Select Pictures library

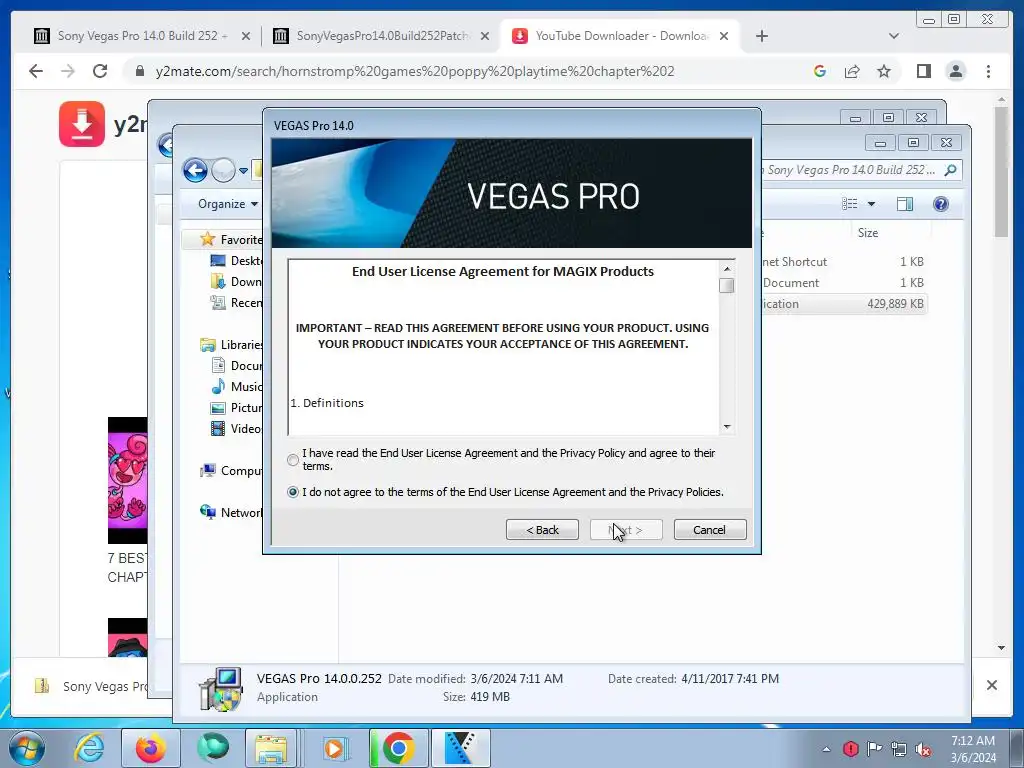coord(236,407)
